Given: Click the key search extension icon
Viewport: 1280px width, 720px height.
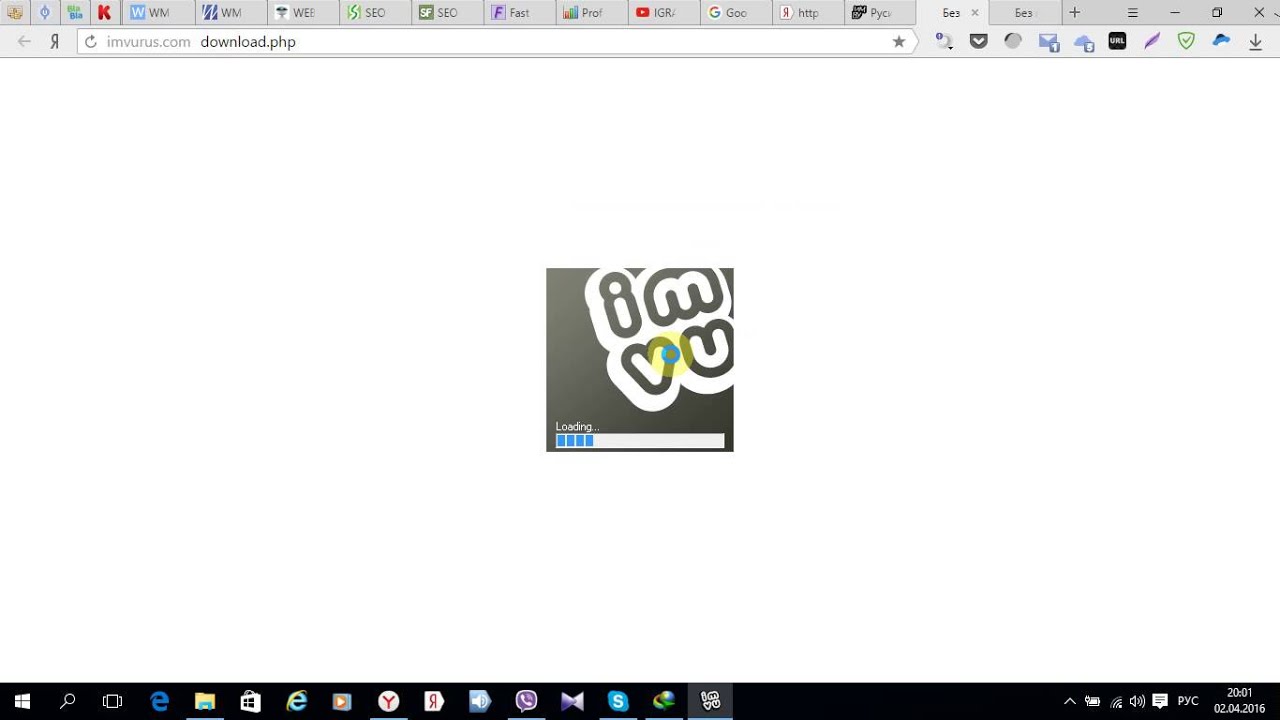Looking at the screenshot, I should pos(944,42).
